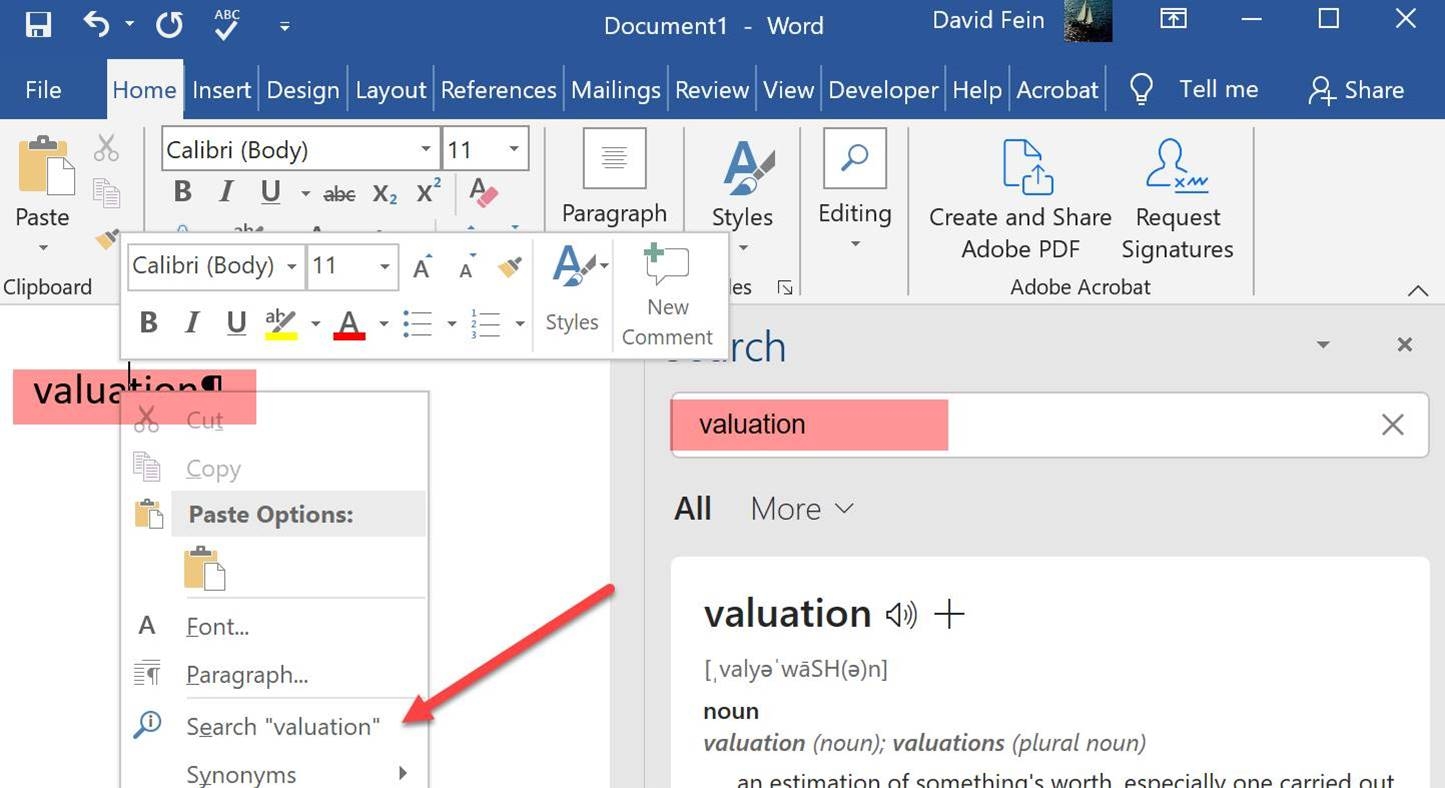Toggle Italic on the mini toolbar
The width and height of the screenshot is (1445, 788).
pos(191,321)
